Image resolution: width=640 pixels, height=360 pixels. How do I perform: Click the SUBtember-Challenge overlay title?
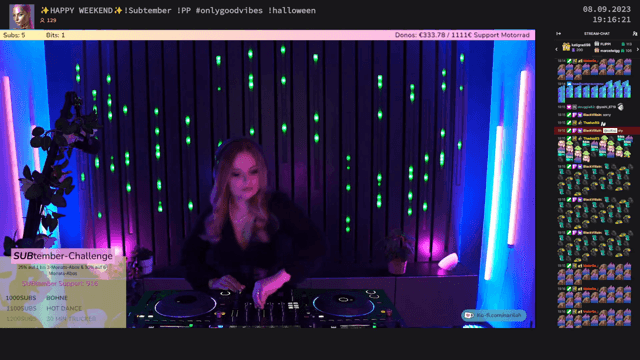[63, 256]
